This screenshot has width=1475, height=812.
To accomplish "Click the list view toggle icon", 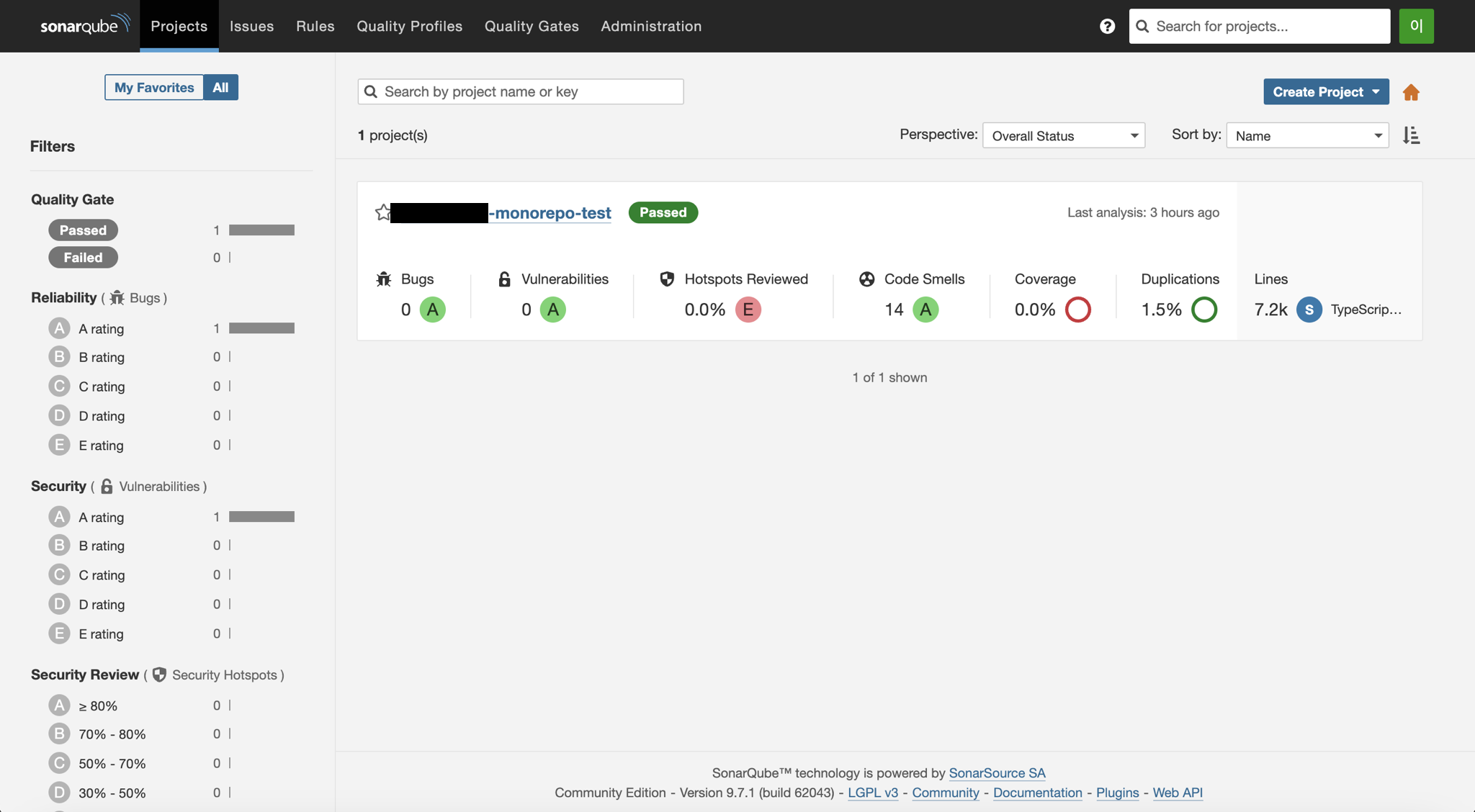I will click(x=1412, y=134).
